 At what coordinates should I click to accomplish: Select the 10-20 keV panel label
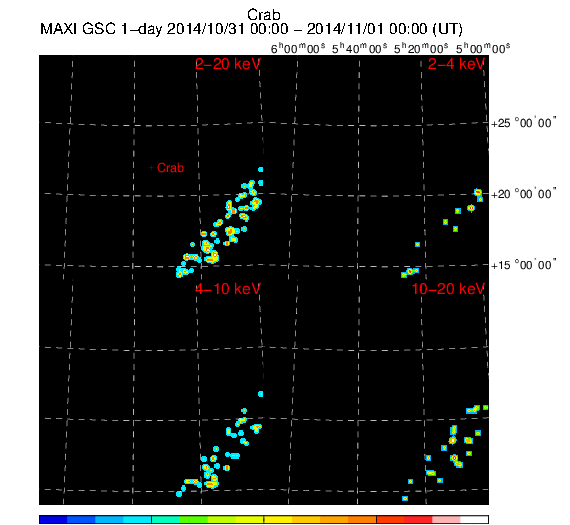pyautogui.click(x=448, y=289)
